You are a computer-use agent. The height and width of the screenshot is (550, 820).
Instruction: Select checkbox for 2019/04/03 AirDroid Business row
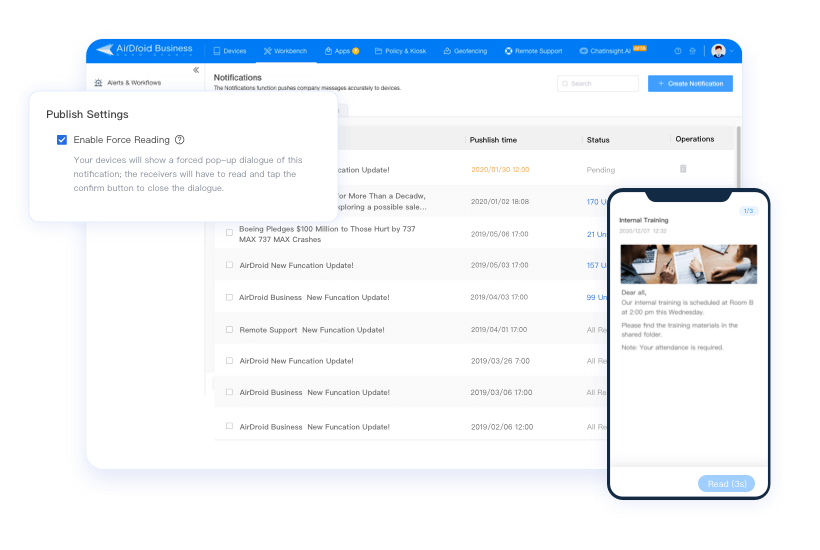coord(229,297)
